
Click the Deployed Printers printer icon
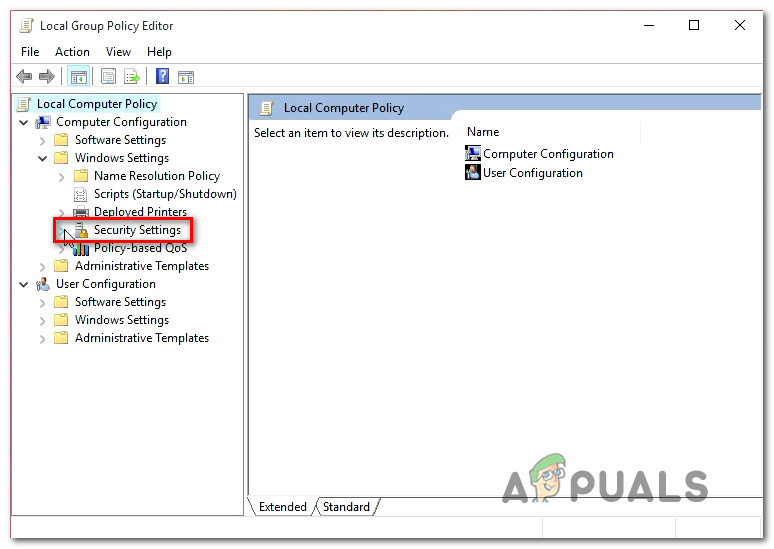[x=81, y=212]
